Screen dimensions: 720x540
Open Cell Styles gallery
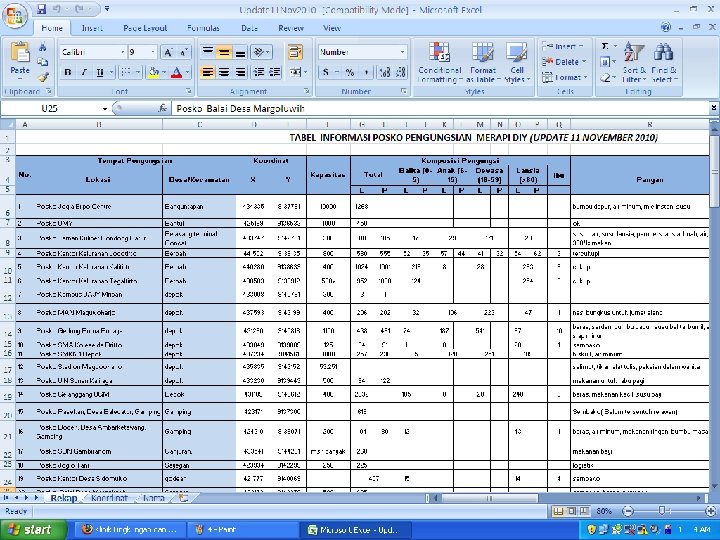click(x=517, y=62)
